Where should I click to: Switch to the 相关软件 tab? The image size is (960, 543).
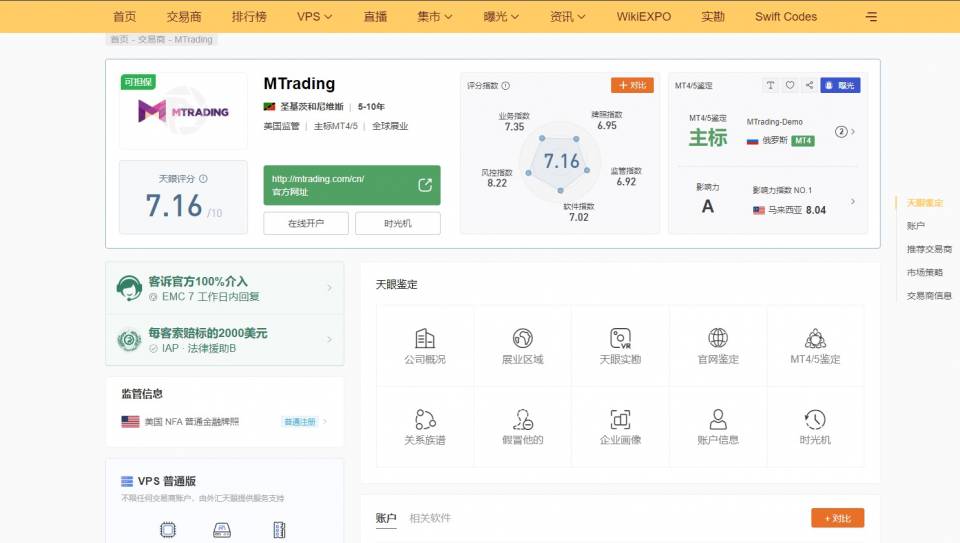click(x=430, y=518)
